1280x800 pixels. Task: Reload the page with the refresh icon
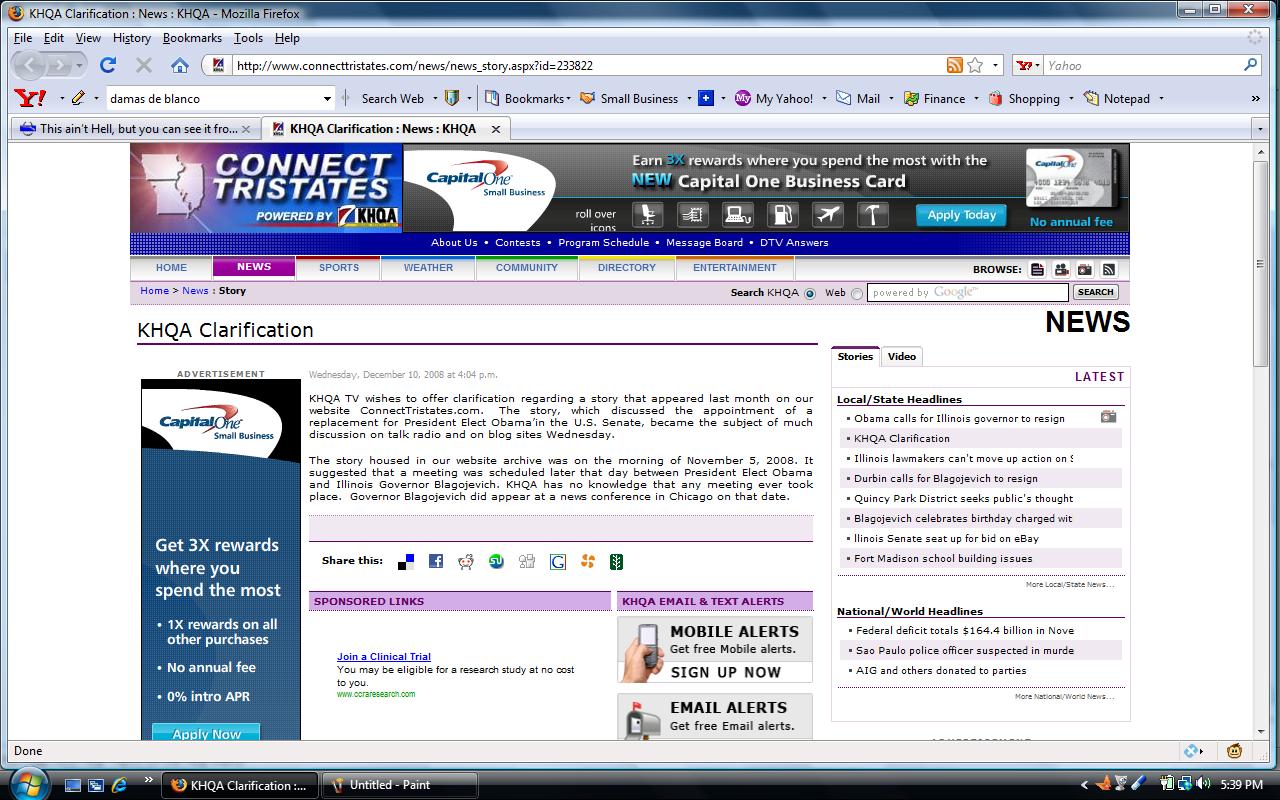108,66
